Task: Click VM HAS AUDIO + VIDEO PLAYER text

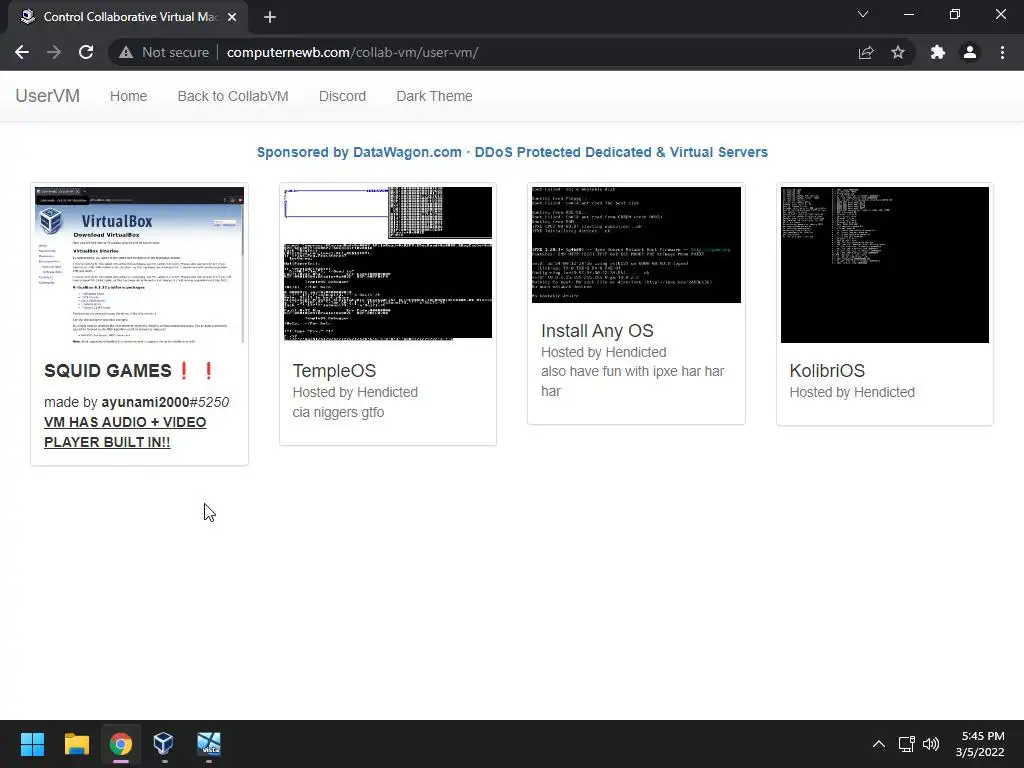Action: (125, 432)
